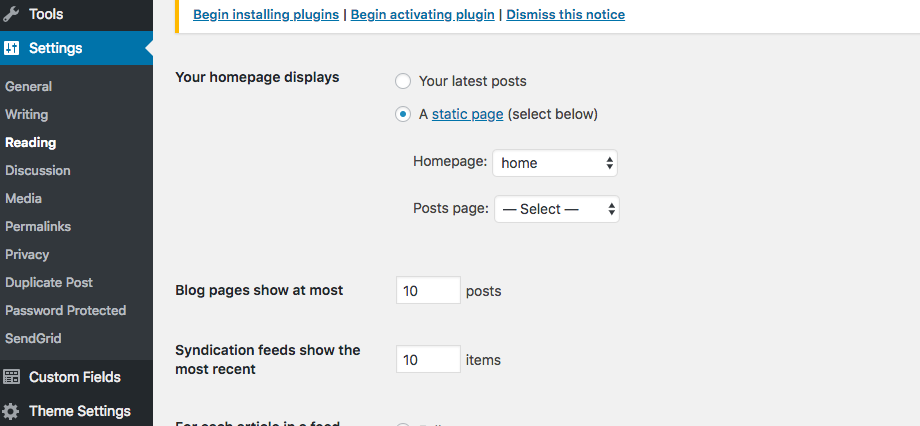Go to the Writing settings submenu
This screenshot has width=920, height=426.
pos(26,114)
